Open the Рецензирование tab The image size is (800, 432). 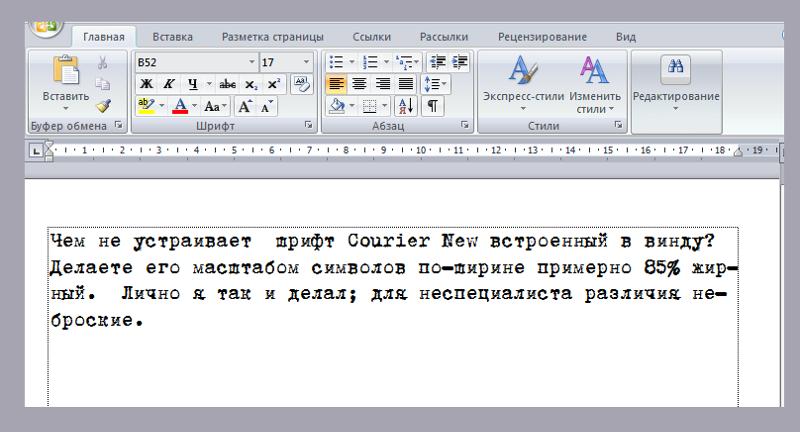click(x=542, y=37)
